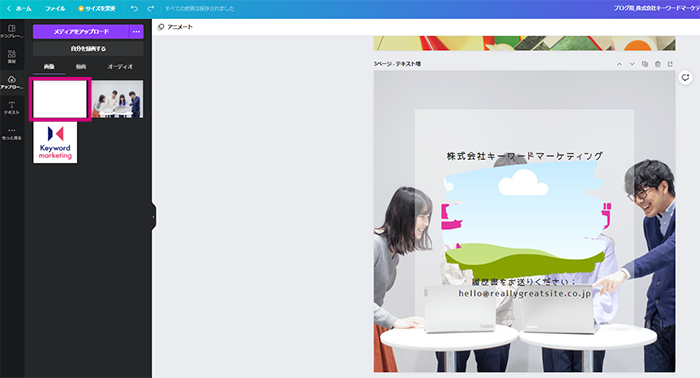
Task: Move the page down with the chevron
Action: (x=632, y=64)
